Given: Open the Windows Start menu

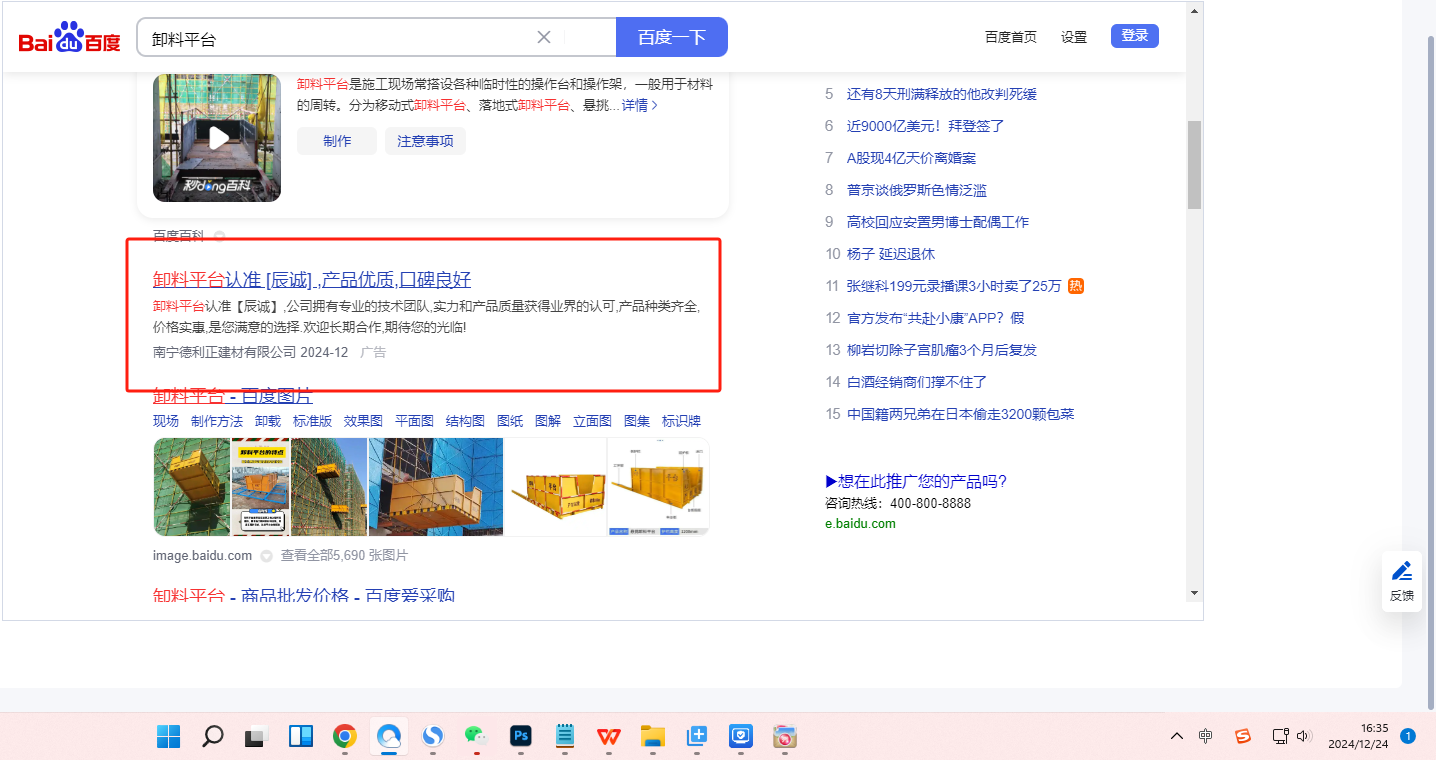Looking at the screenshot, I should [x=168, y=737].
